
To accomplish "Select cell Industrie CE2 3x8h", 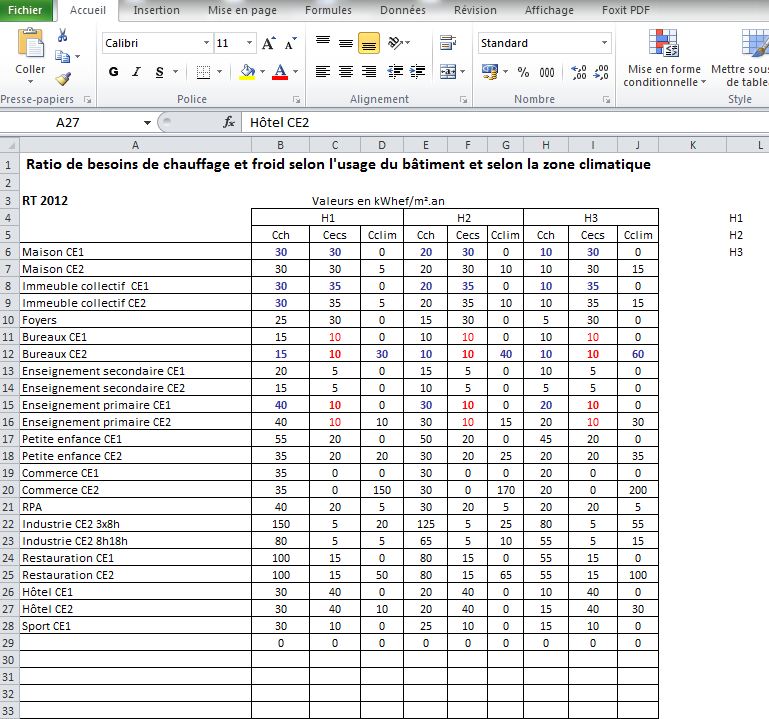I will 135,524.
